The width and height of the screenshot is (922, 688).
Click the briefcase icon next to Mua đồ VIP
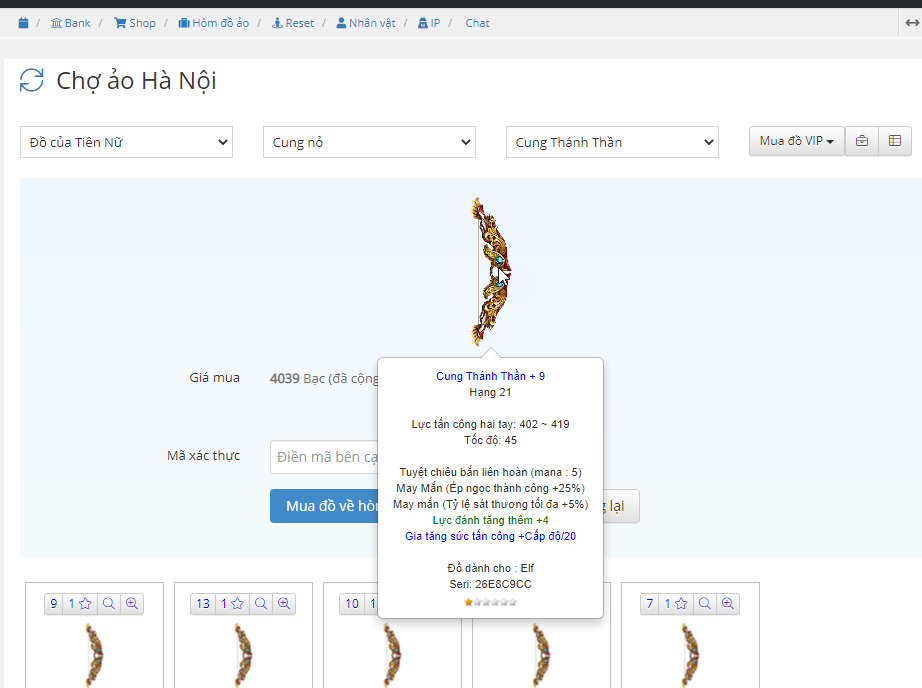[861, 141]
